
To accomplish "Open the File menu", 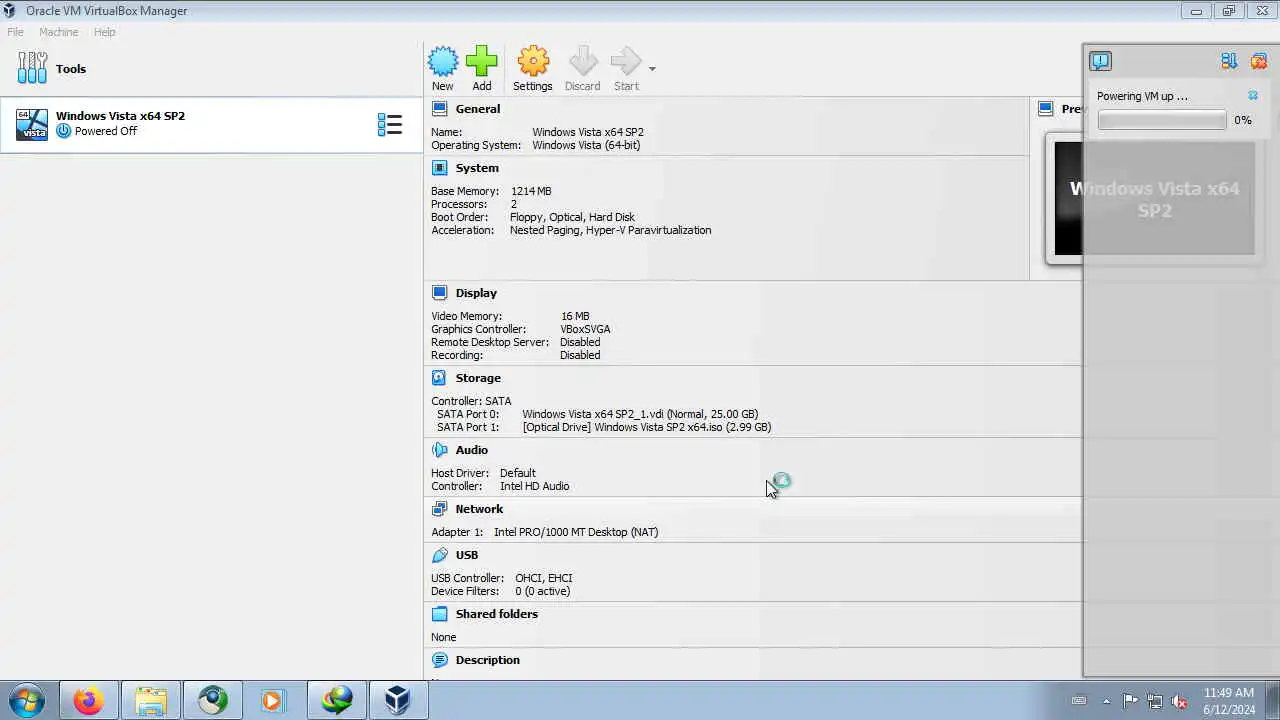I will click(x=16, y=32).
